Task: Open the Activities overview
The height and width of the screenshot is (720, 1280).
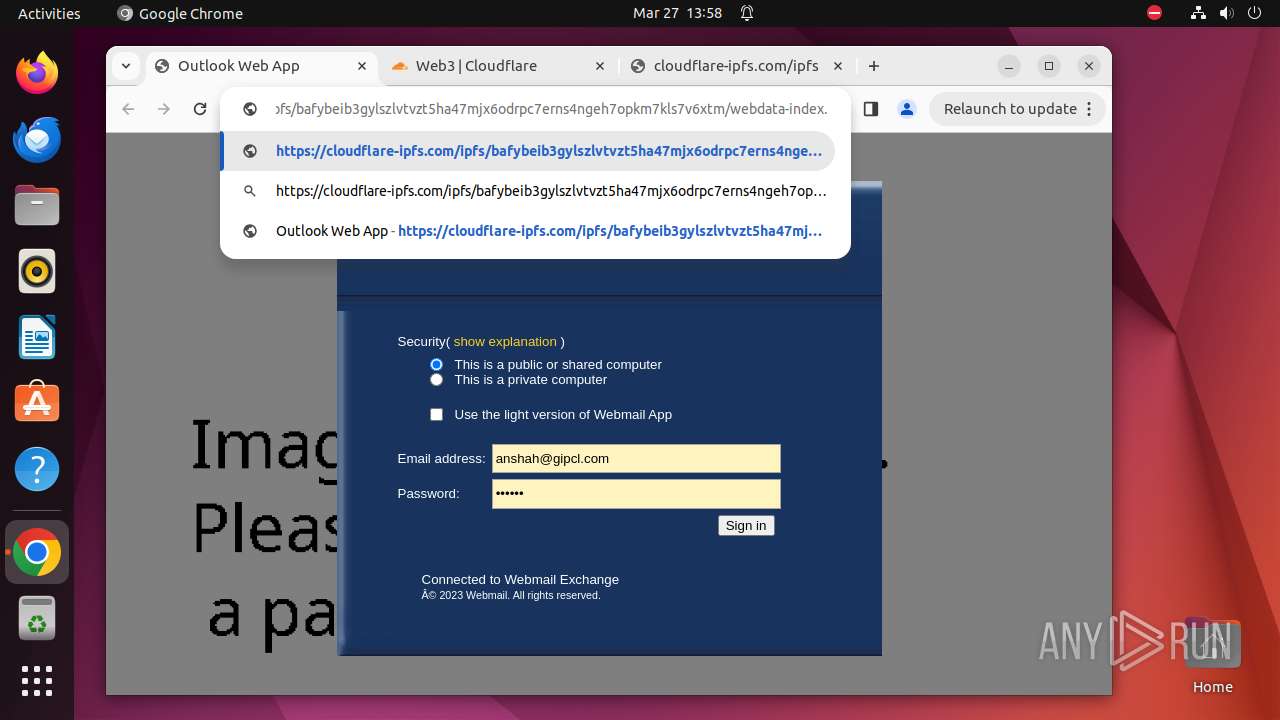Action: (x=49, y=13)
